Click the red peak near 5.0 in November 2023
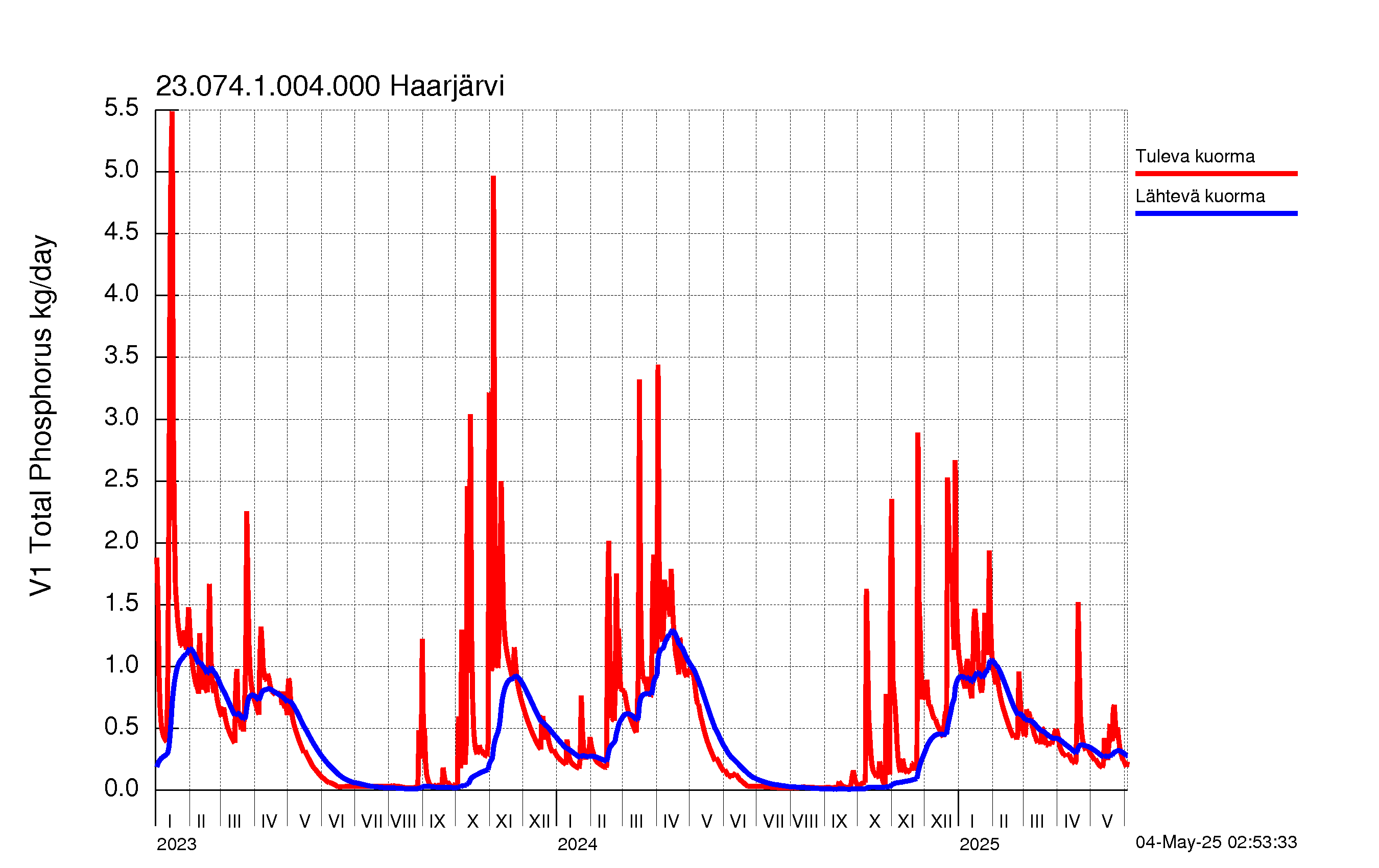Screen dimensions: 1379x868 click(493, 179)
